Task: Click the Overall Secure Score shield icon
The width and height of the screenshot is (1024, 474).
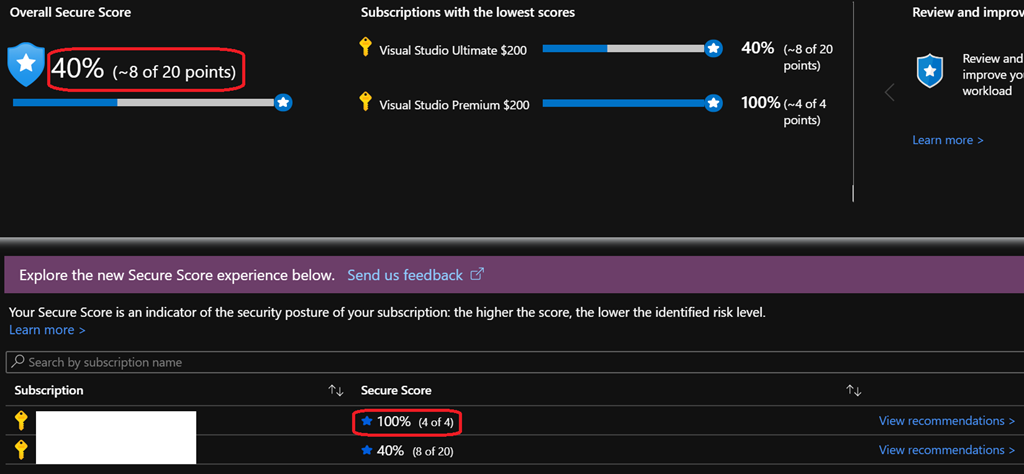Action: point(26,65)
